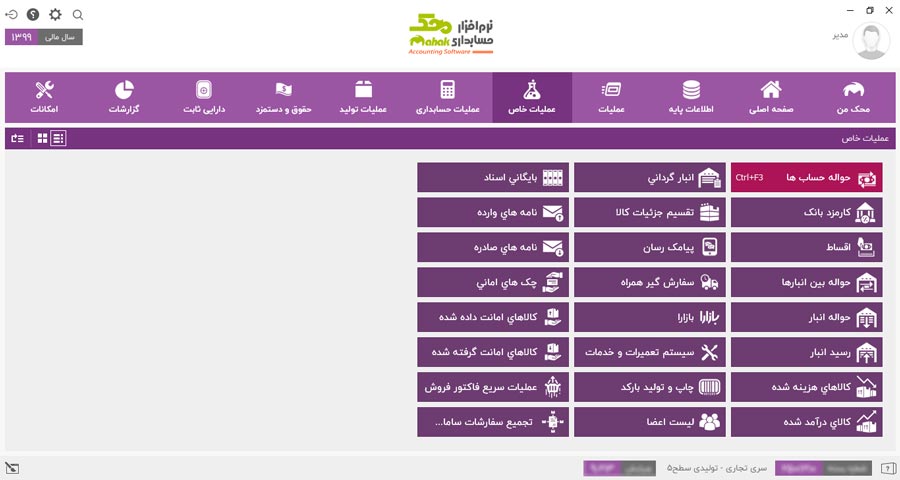900x480 pixels.
Task: Open بایگانی اسناد document archive
Action: coord(493,178)
